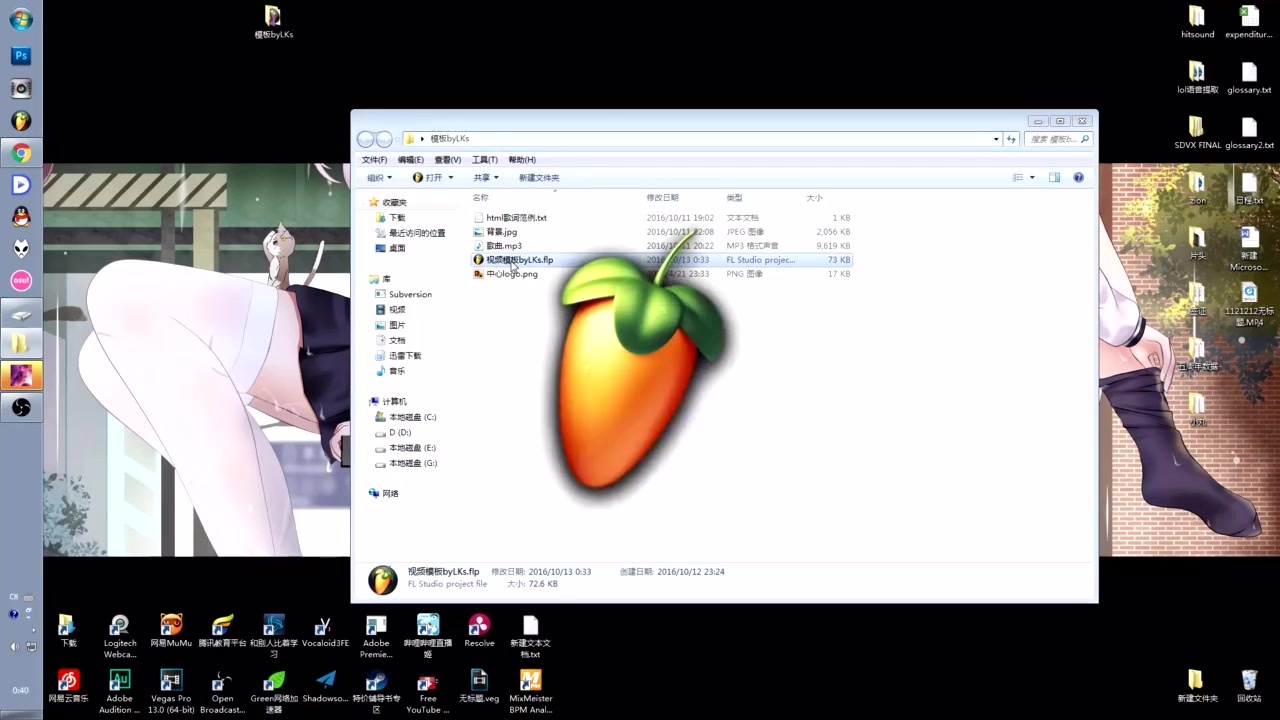Open OBS icon in taskbar
1280x720 pixels.
point(21,407)
